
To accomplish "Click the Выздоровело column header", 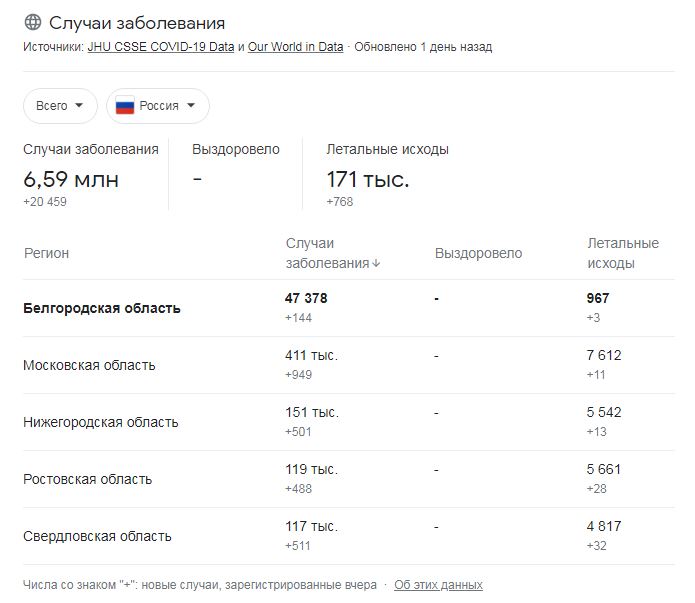I will click(478, 253).
